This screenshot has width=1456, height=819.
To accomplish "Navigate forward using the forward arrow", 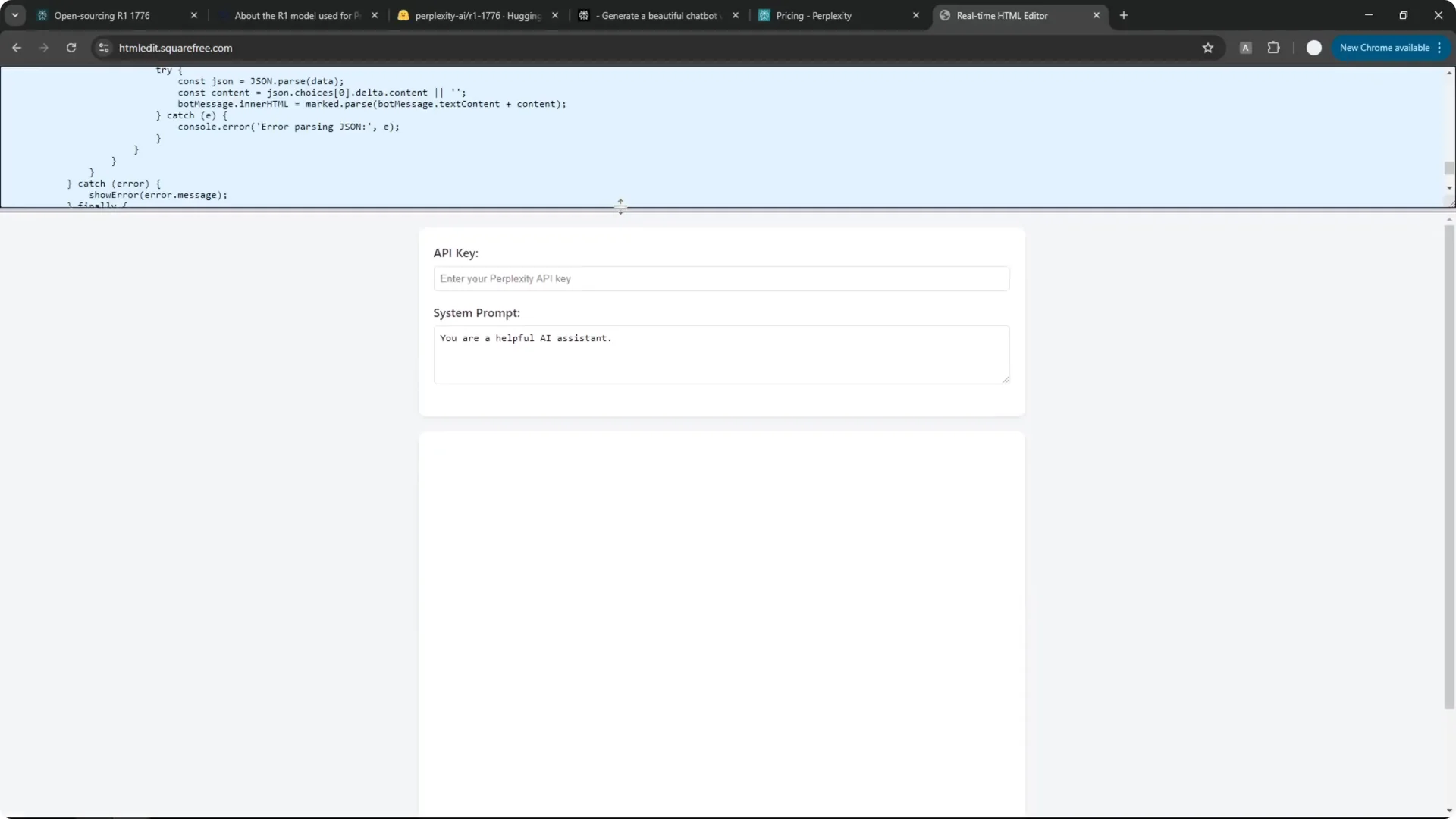I will click(44, 47).
